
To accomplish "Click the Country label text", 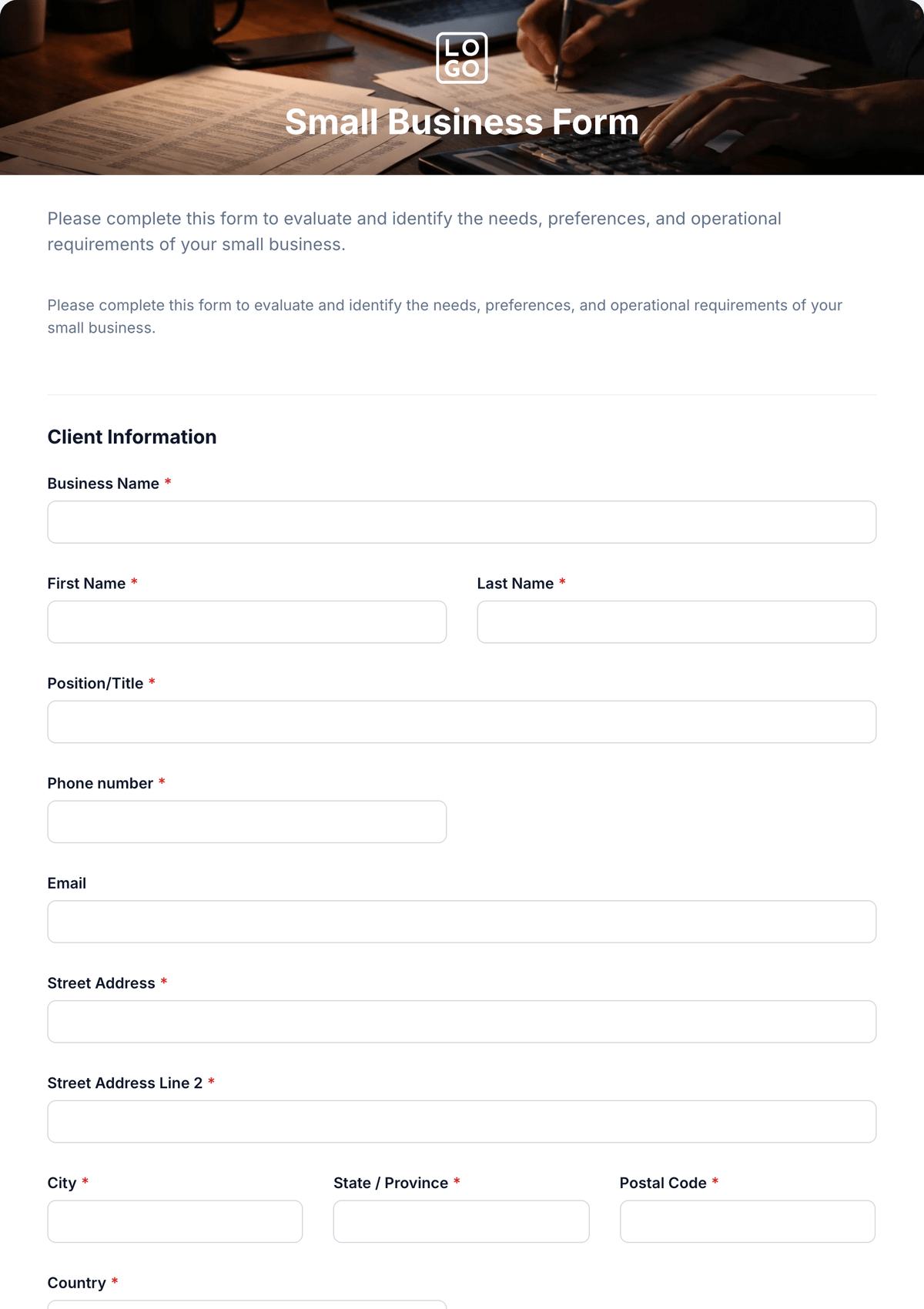I will (76, 1283).
